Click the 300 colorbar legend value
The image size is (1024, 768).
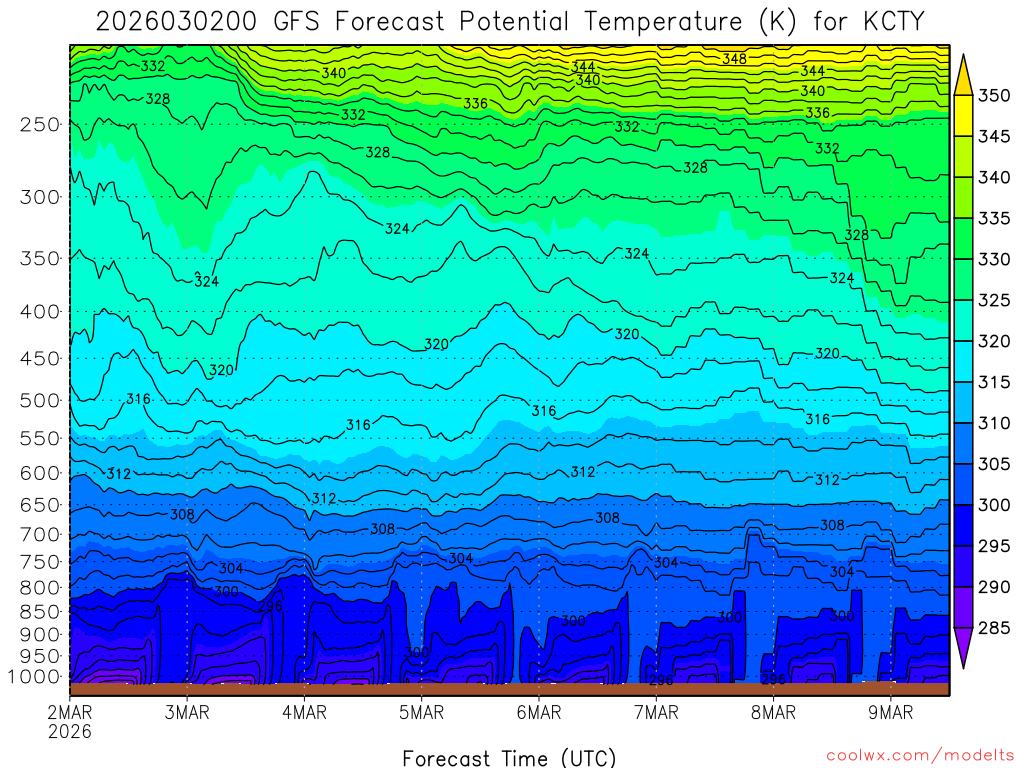pyautogui.click(x=994, y=505)
